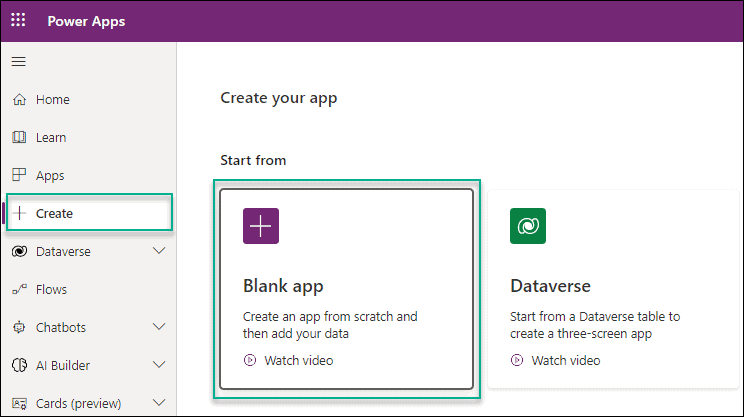Go to Home in the sidebar
Viewport: 744px width, 417px height.
[x=53, y=100]
